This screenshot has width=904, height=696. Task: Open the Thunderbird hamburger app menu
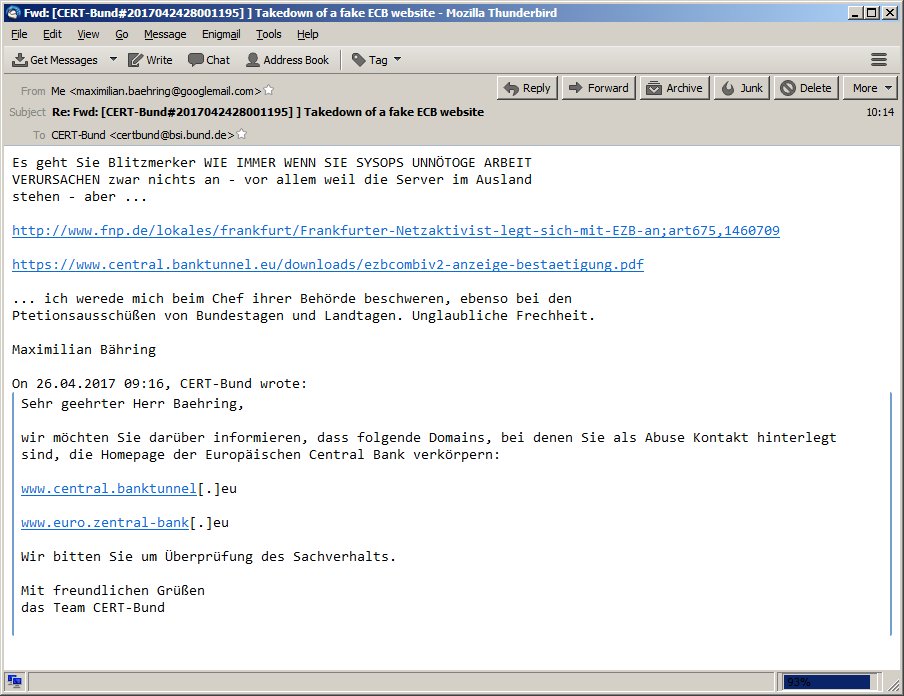tap(879, 59)
